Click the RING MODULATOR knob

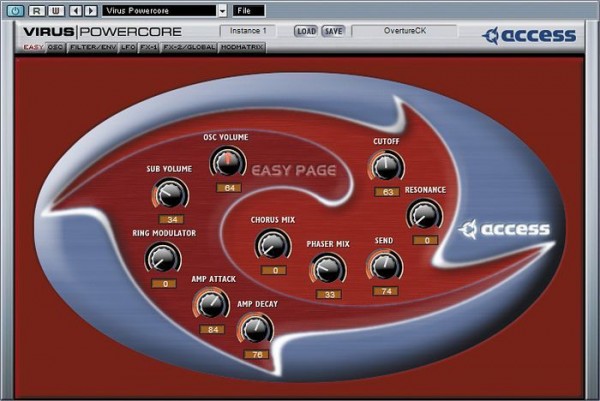coord(163,258)
